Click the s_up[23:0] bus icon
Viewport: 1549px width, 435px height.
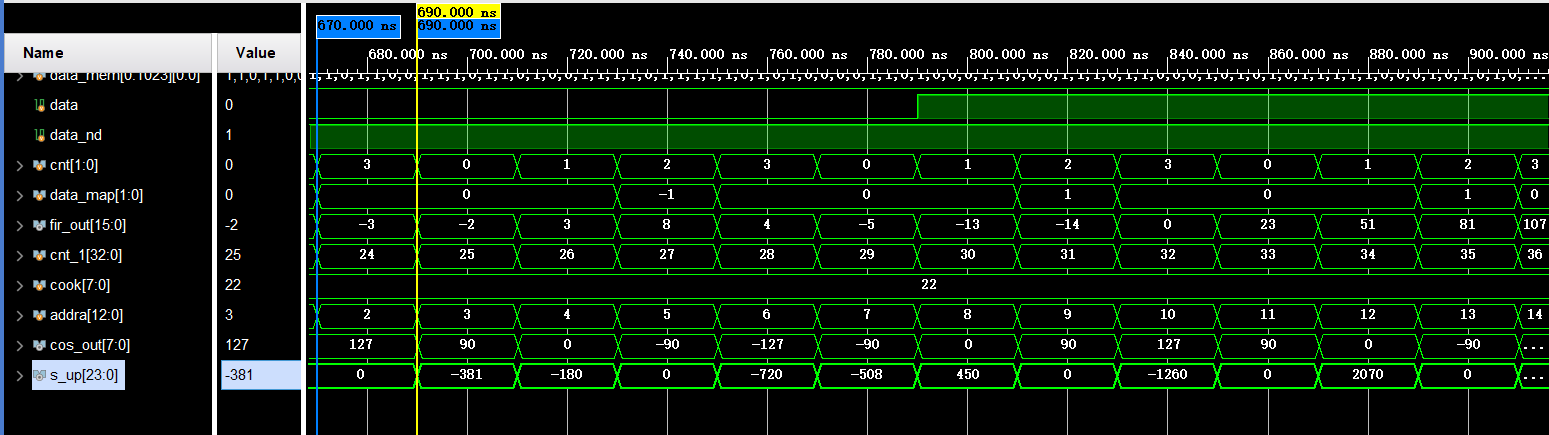point(39,375)
